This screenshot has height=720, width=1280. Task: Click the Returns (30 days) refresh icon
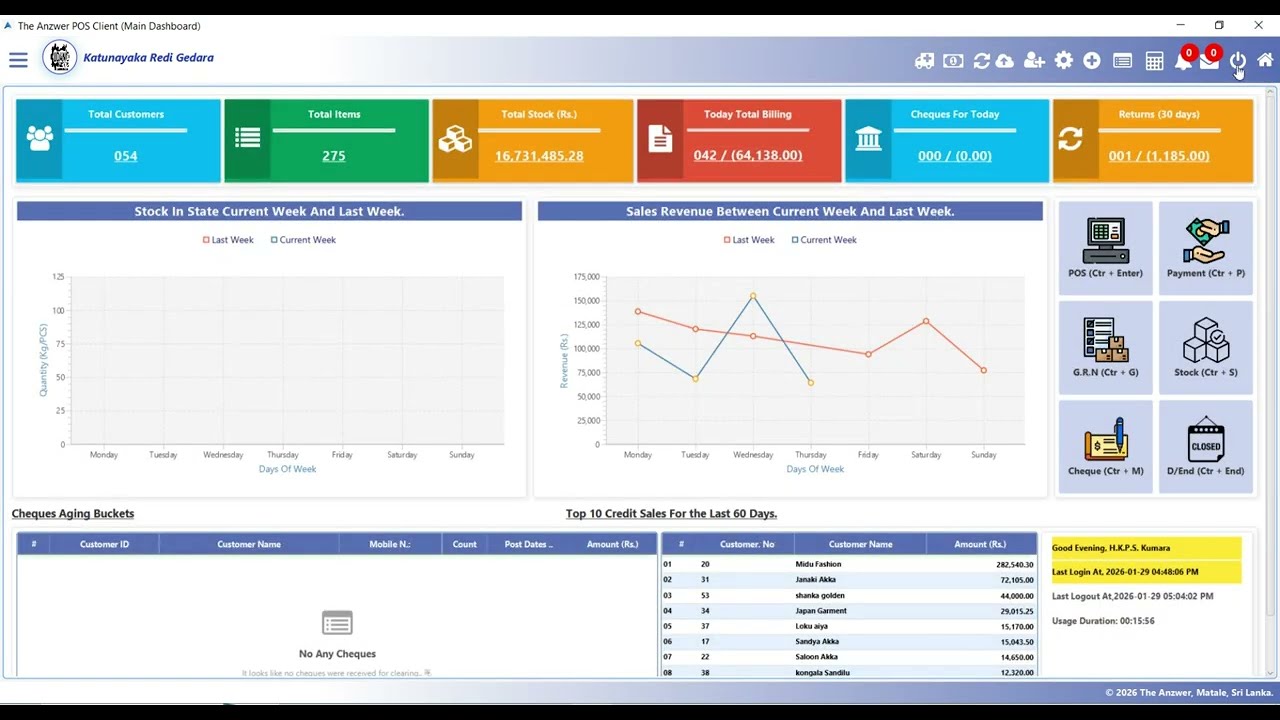pos(1070,139)
